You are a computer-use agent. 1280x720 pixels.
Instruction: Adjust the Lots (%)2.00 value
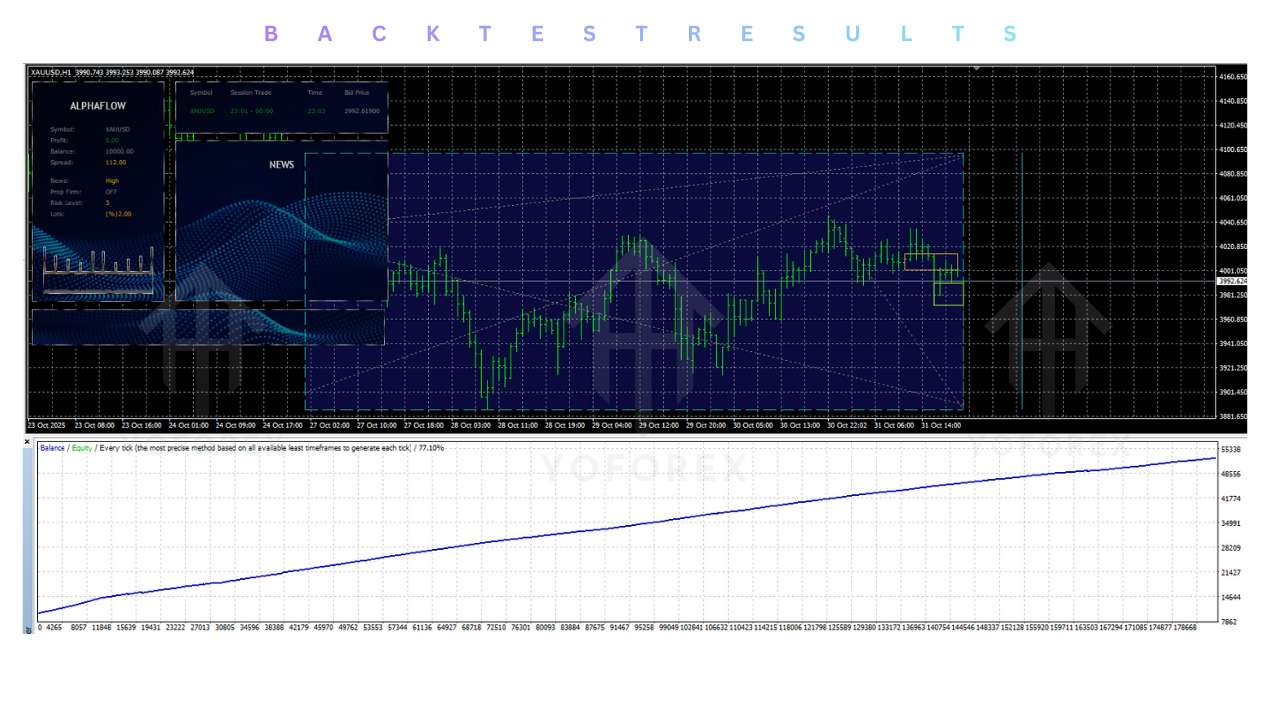coord(119,213)
